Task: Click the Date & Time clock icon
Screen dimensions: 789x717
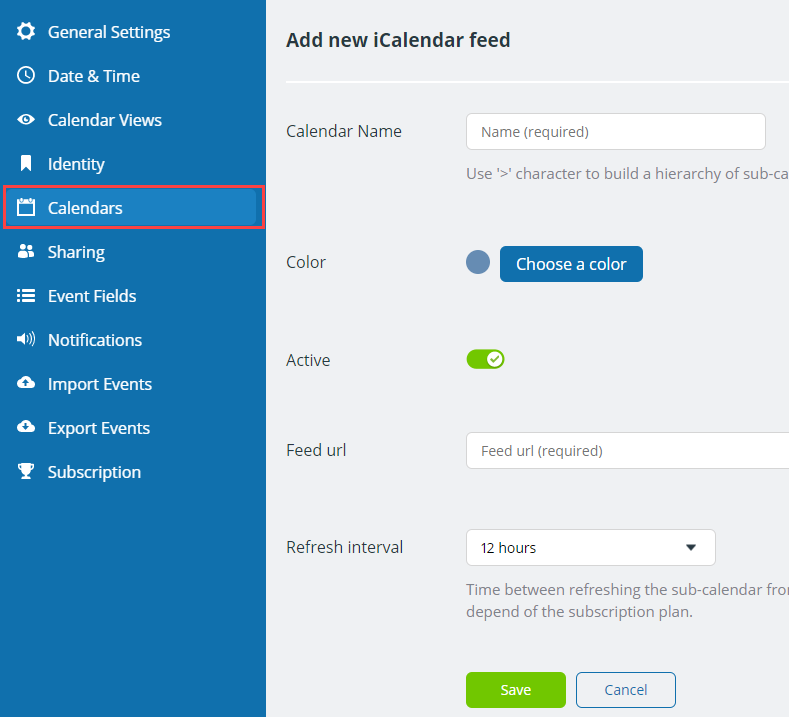Action: [x=26, y=75]
